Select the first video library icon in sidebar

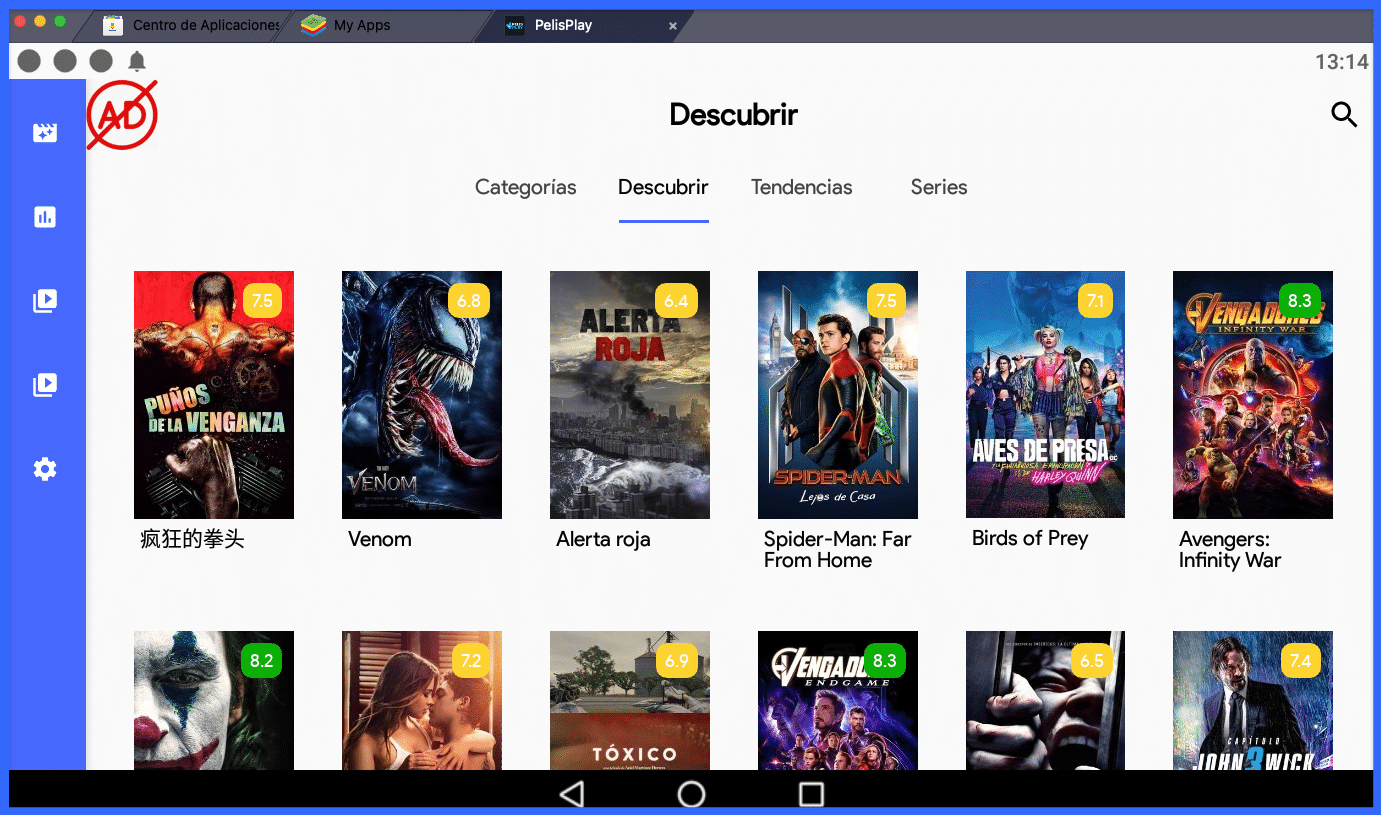tap(45, 300)
